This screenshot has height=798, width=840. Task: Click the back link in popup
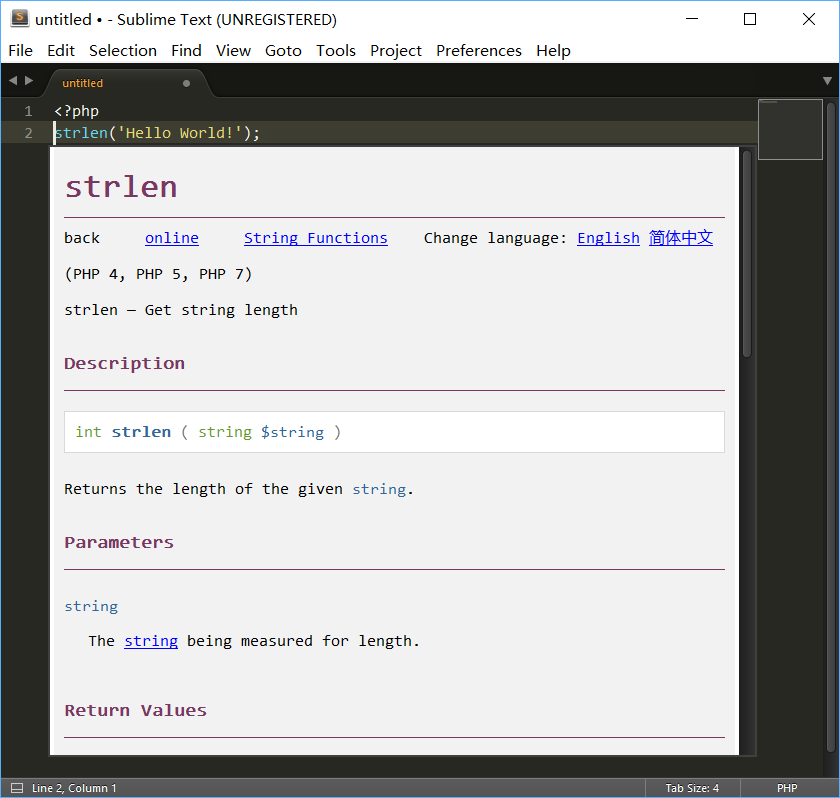[x=82, y=238]
